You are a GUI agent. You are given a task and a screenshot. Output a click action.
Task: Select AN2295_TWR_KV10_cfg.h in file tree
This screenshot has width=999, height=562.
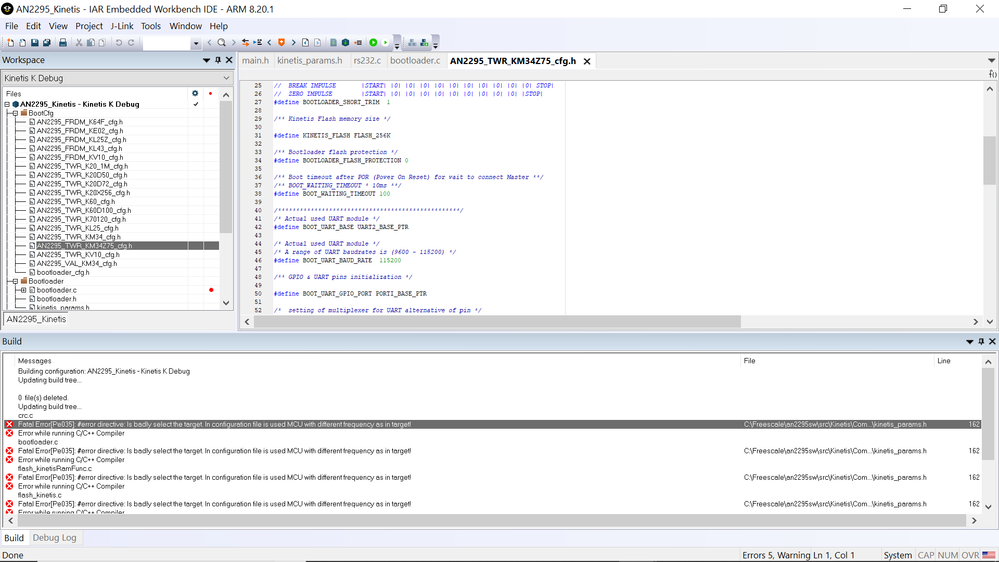(x=78, y=254)
